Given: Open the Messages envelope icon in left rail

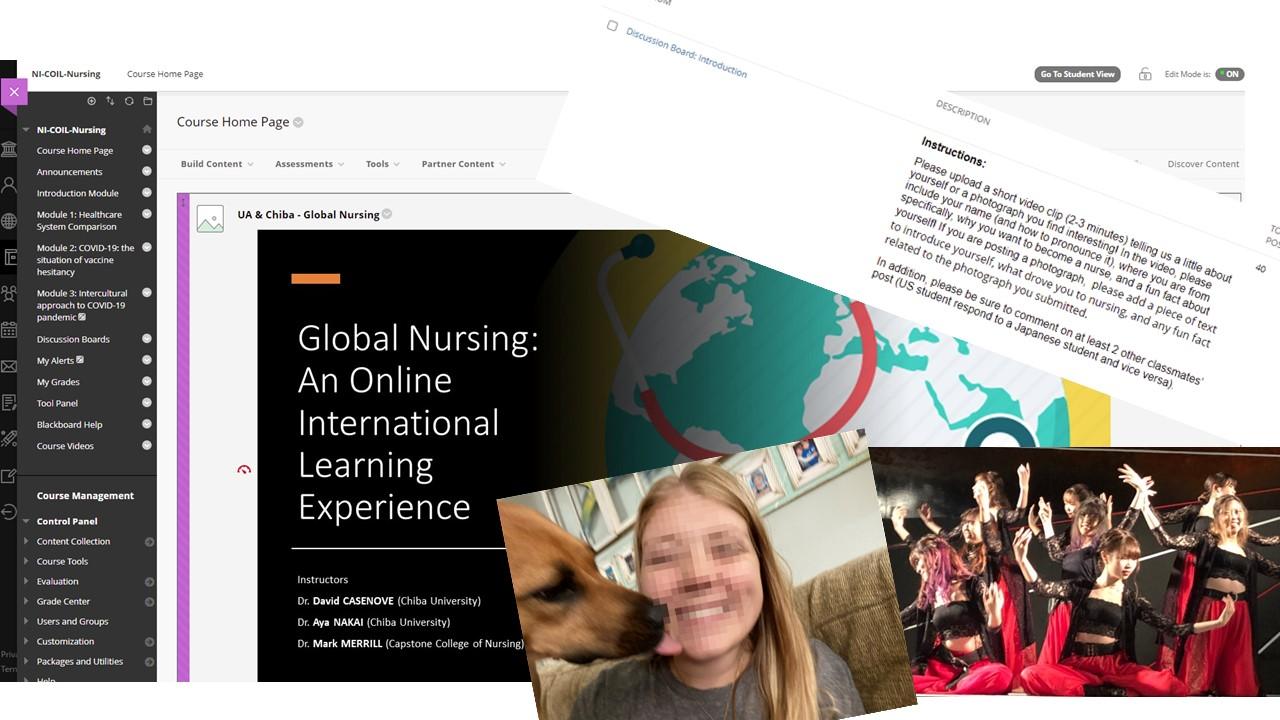Looking at the screenshot, I should pos(9,366).
